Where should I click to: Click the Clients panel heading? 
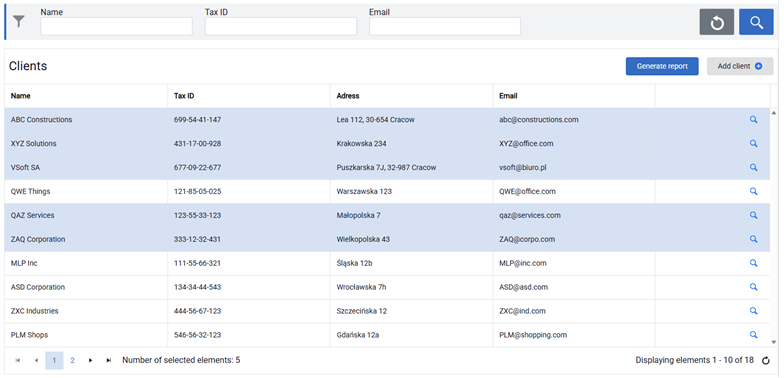(x=28, y=66)
